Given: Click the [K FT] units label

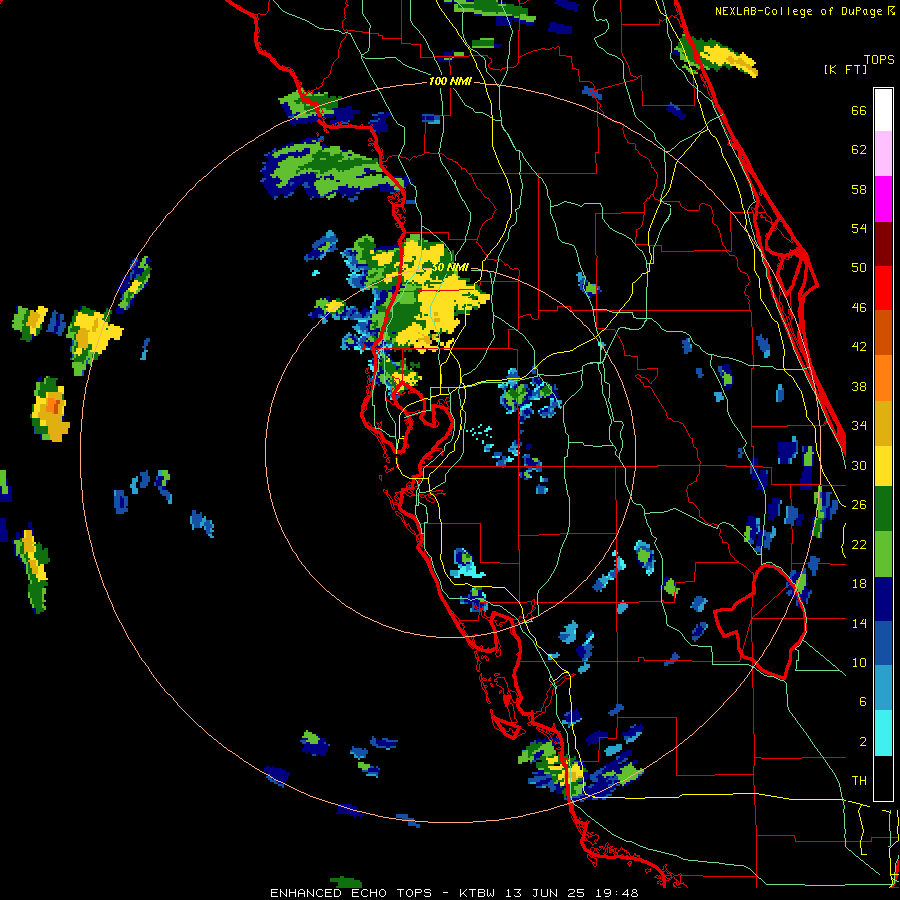Looking at the screenshot, I should point(845,69).
